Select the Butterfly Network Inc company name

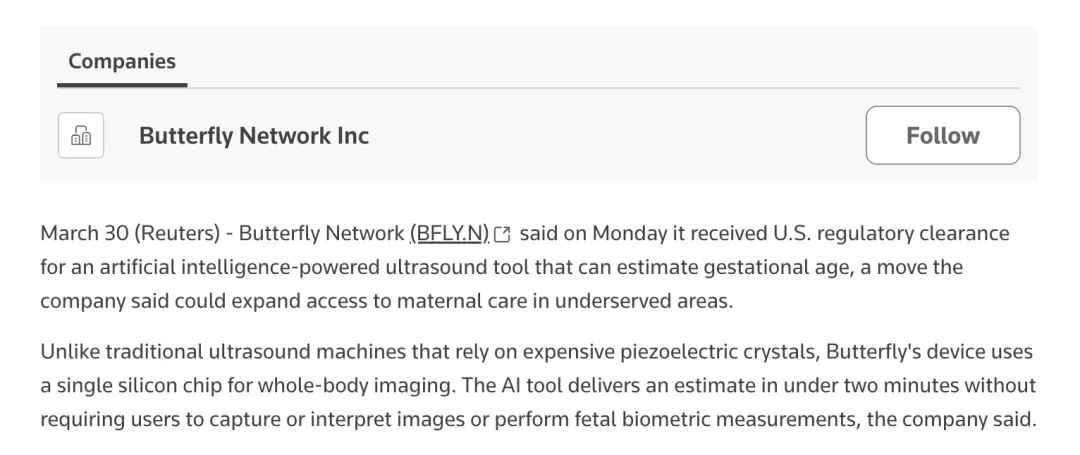[x=254, y=136]
